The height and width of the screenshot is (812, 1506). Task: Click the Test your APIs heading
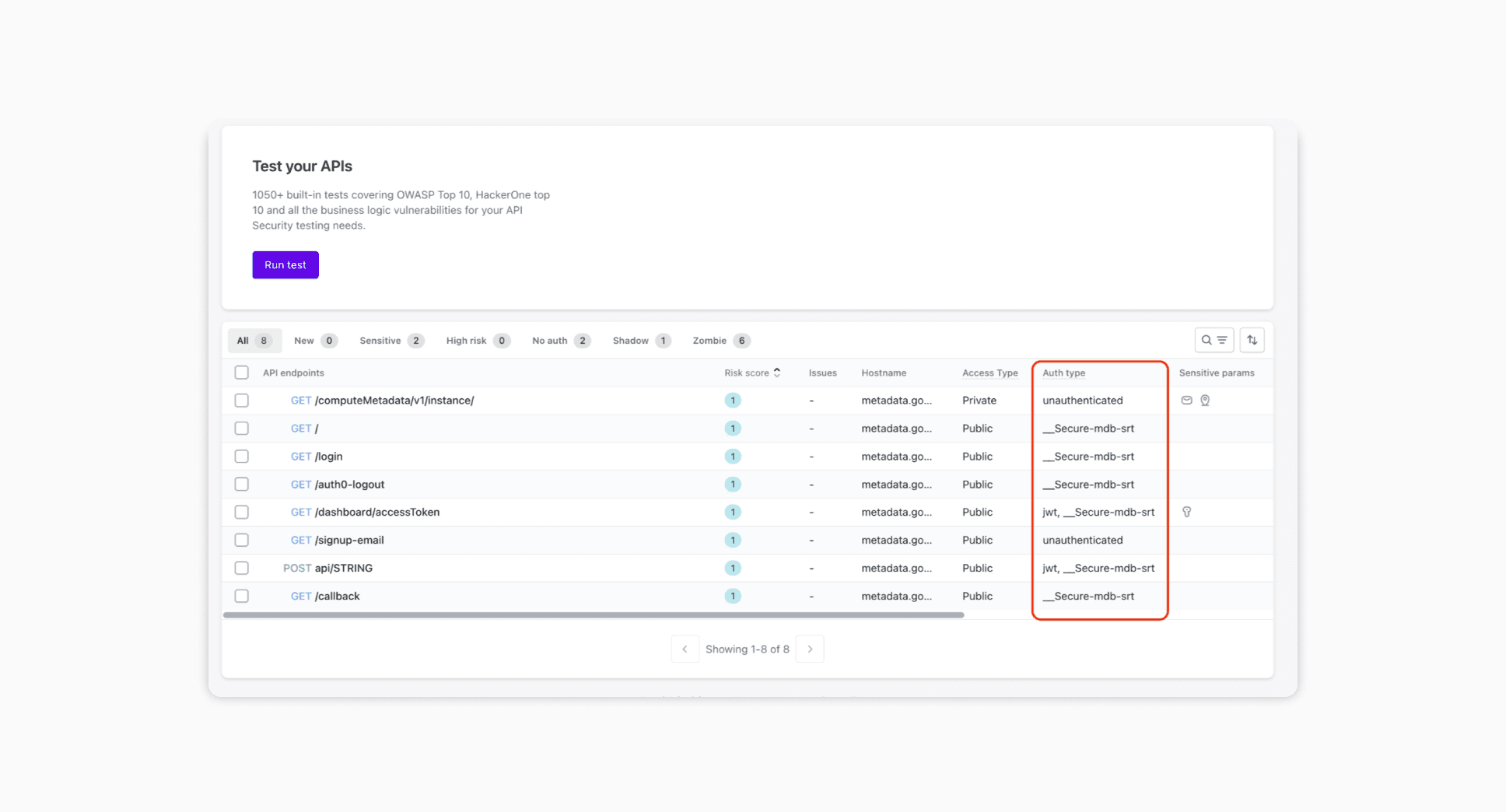(302, 166)
